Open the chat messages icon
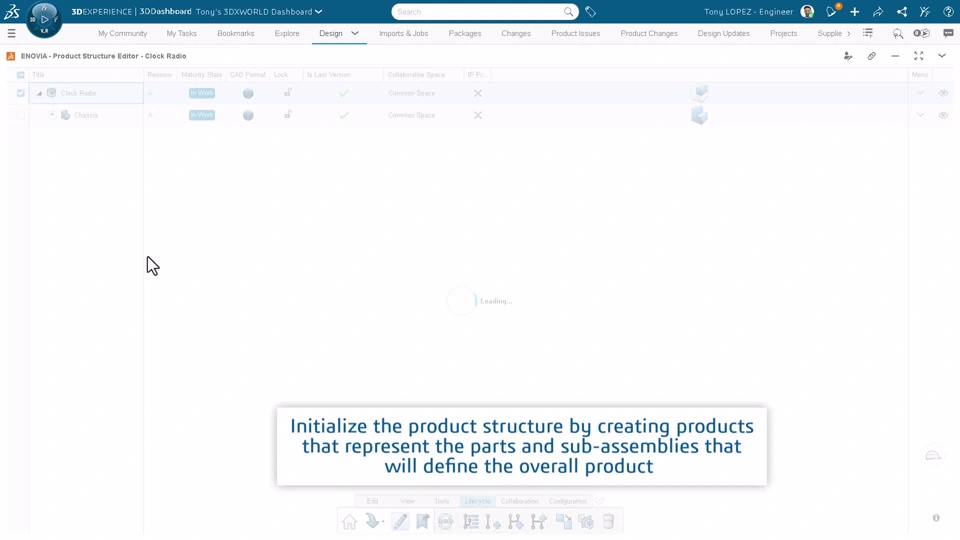The image size is (960, 540). tap(948, 34)
